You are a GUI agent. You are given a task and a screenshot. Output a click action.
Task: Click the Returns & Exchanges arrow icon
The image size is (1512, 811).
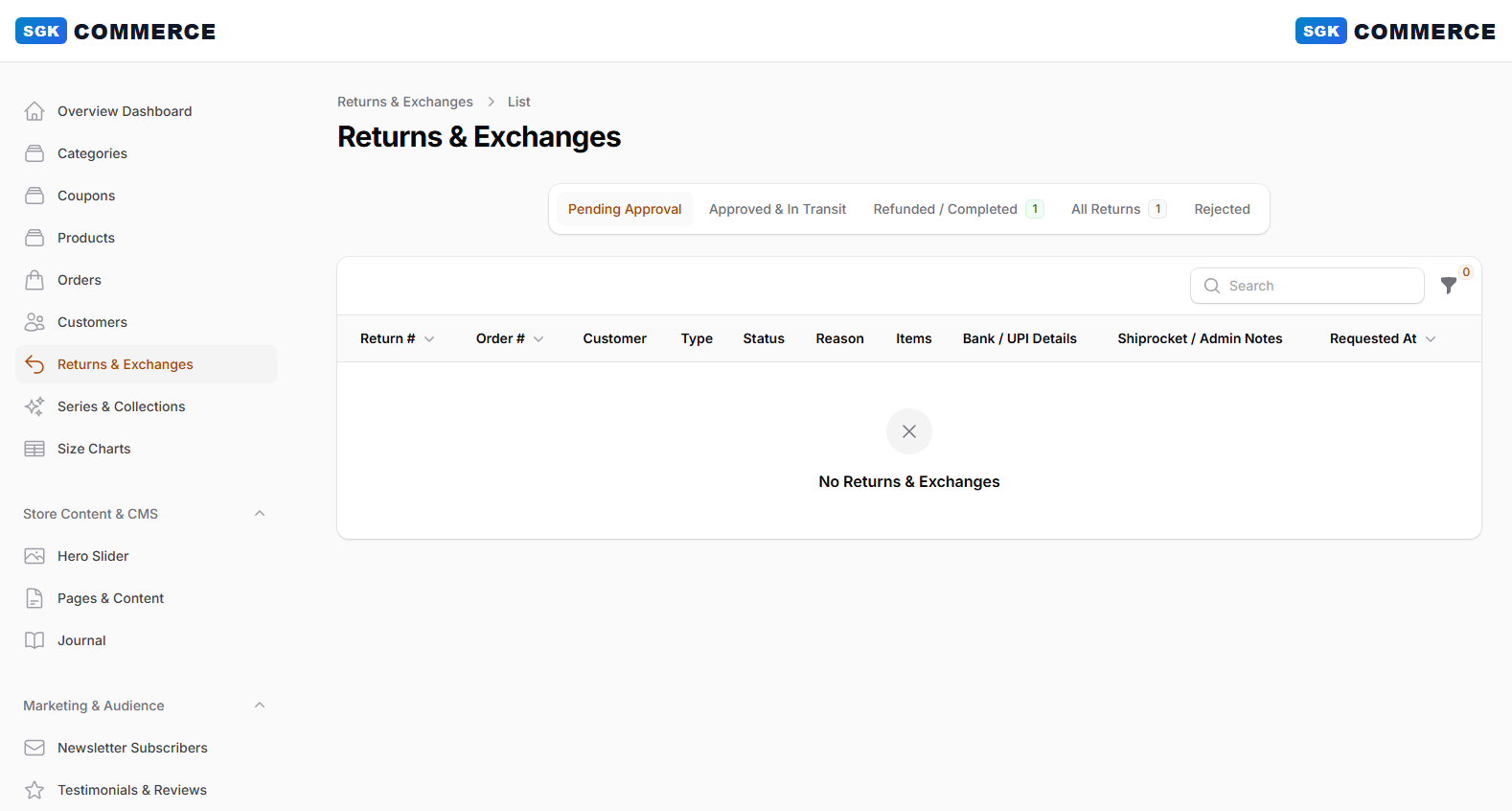[x=34, y=364]
